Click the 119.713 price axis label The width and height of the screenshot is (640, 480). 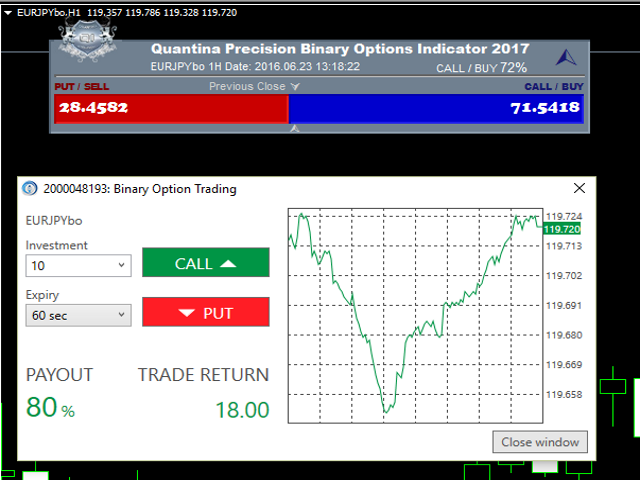[564, 246]
